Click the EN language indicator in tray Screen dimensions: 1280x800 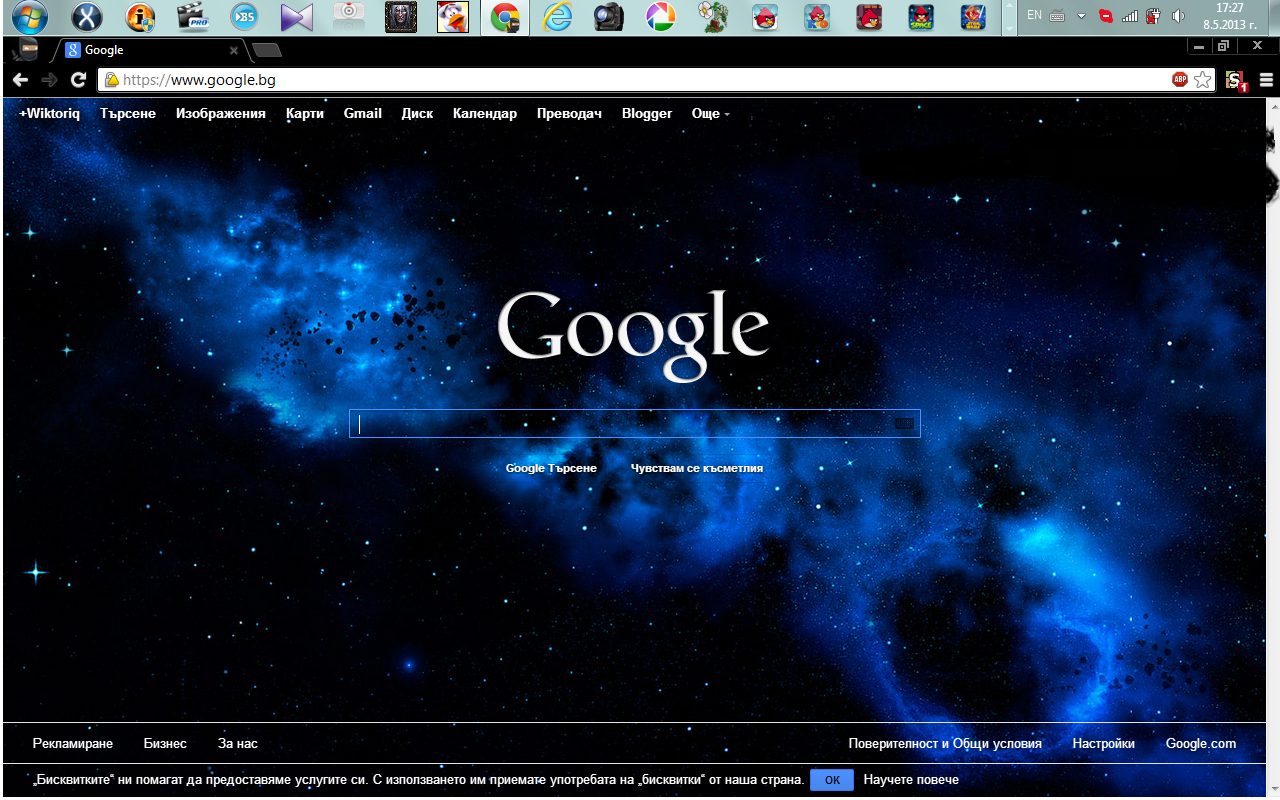(1034, 15)
